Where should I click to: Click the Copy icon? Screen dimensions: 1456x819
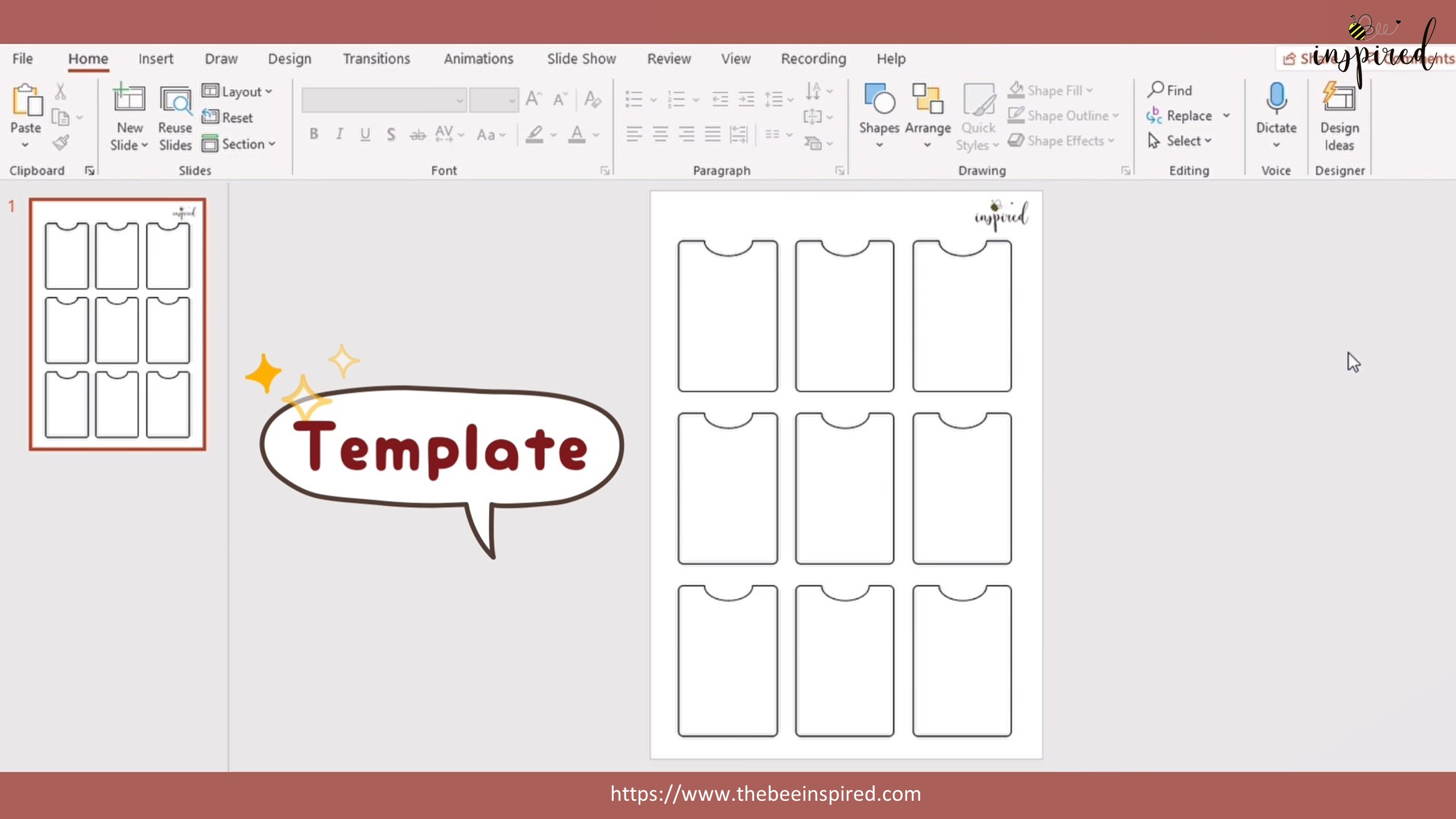[x=60, y=117]
